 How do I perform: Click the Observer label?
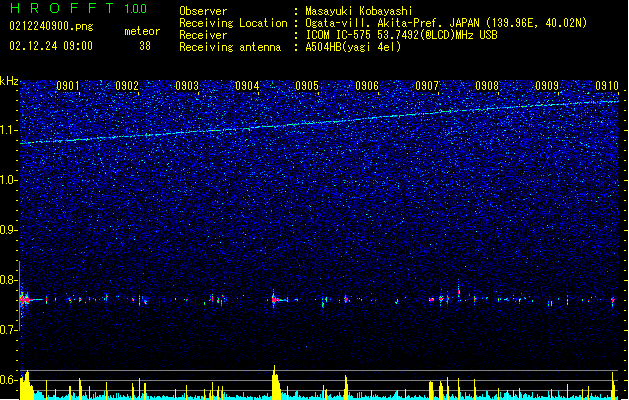203,11
